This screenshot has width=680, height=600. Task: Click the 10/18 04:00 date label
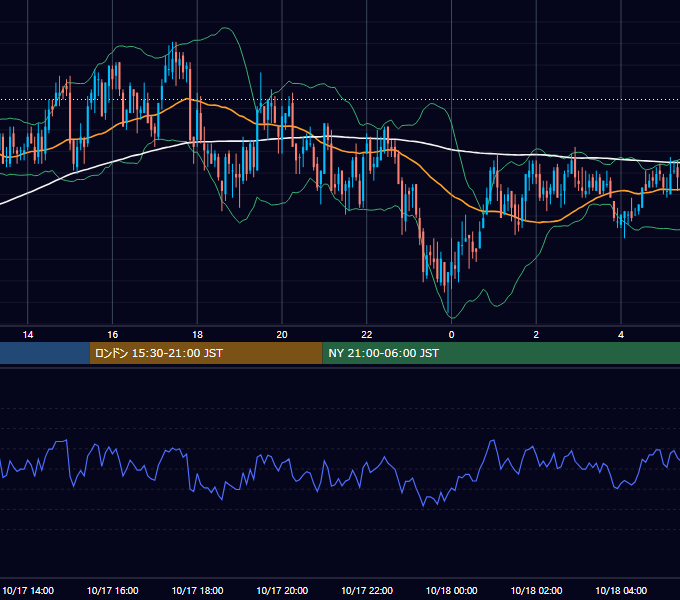(621, 590)
